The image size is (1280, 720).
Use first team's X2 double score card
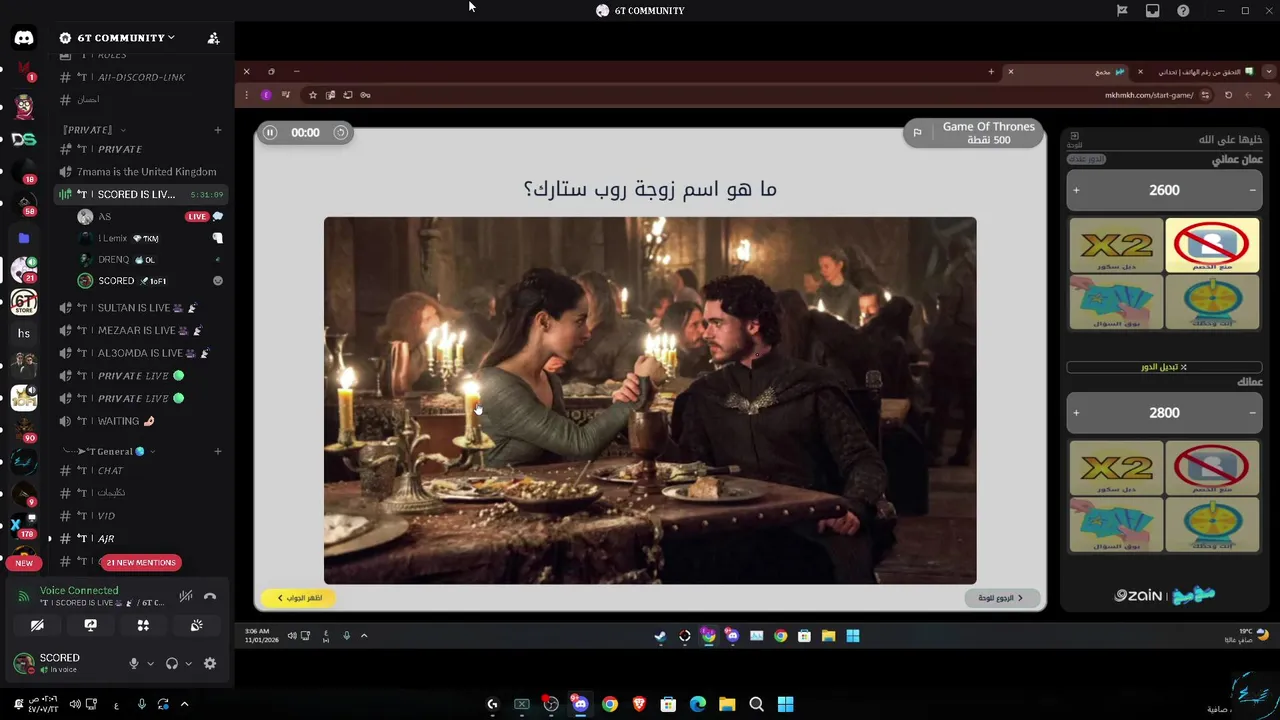[x=1116, y=245]
